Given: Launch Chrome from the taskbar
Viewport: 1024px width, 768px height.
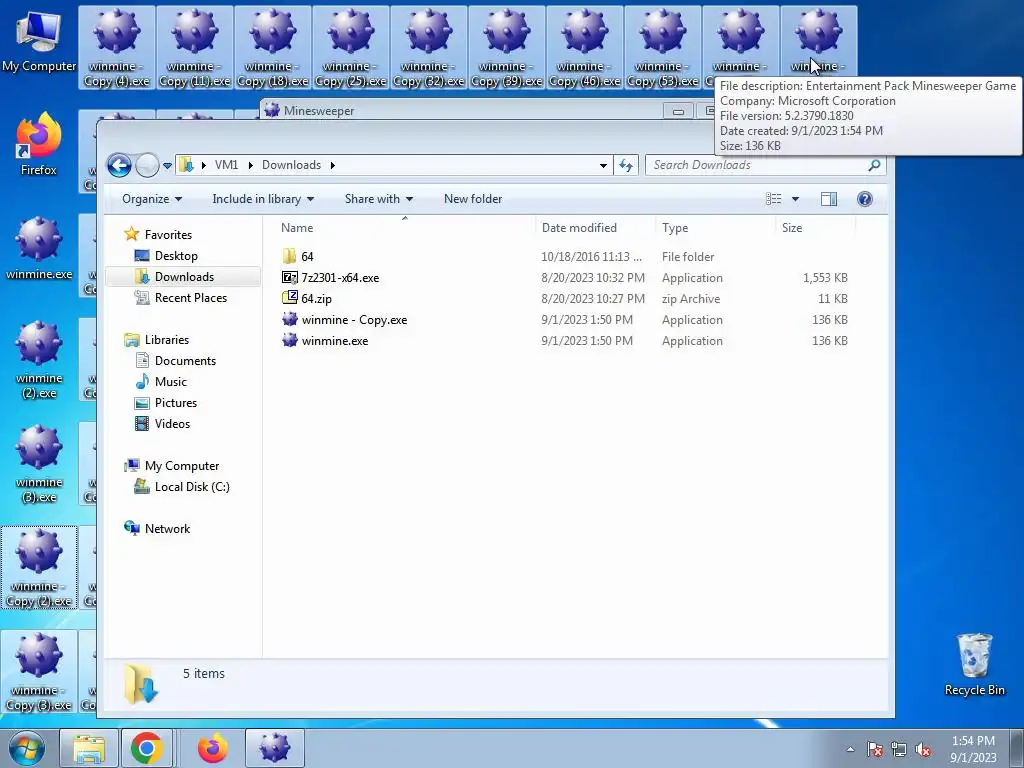Looking at the screenshot, I should (x=146, y=748).
